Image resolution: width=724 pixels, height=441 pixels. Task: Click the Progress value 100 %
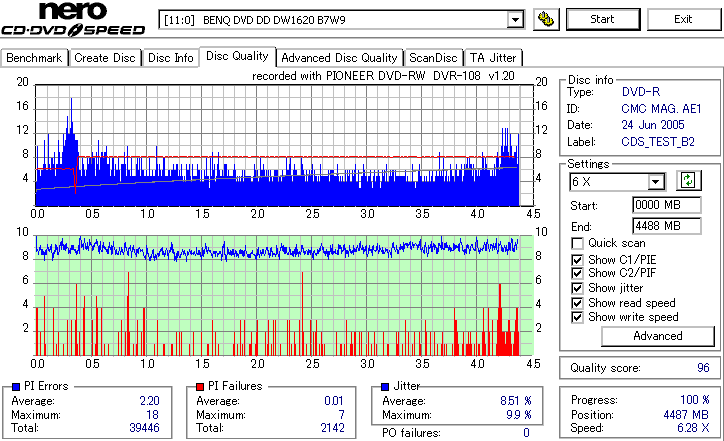pos(695,400)
